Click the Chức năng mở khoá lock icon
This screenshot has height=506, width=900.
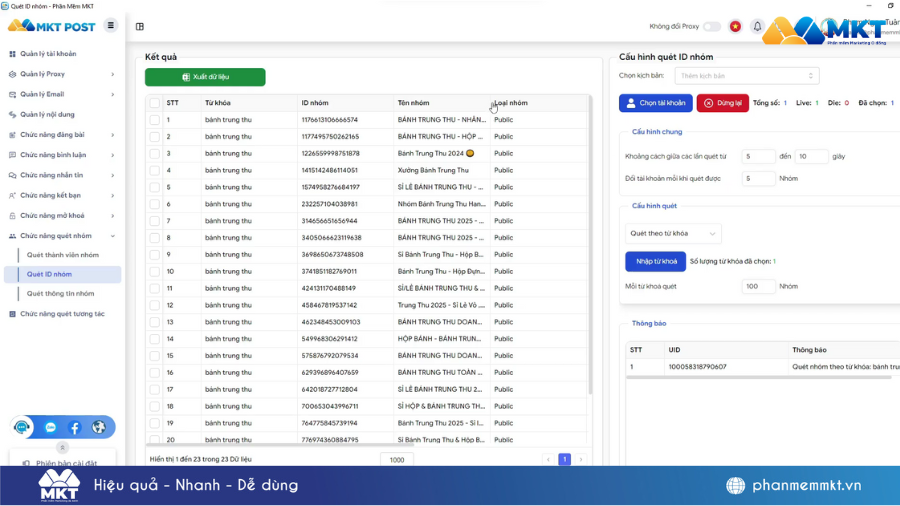pos(13,216)
